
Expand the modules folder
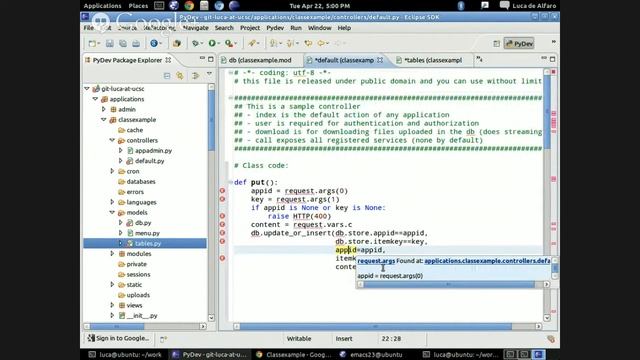(x=112, y=253)
